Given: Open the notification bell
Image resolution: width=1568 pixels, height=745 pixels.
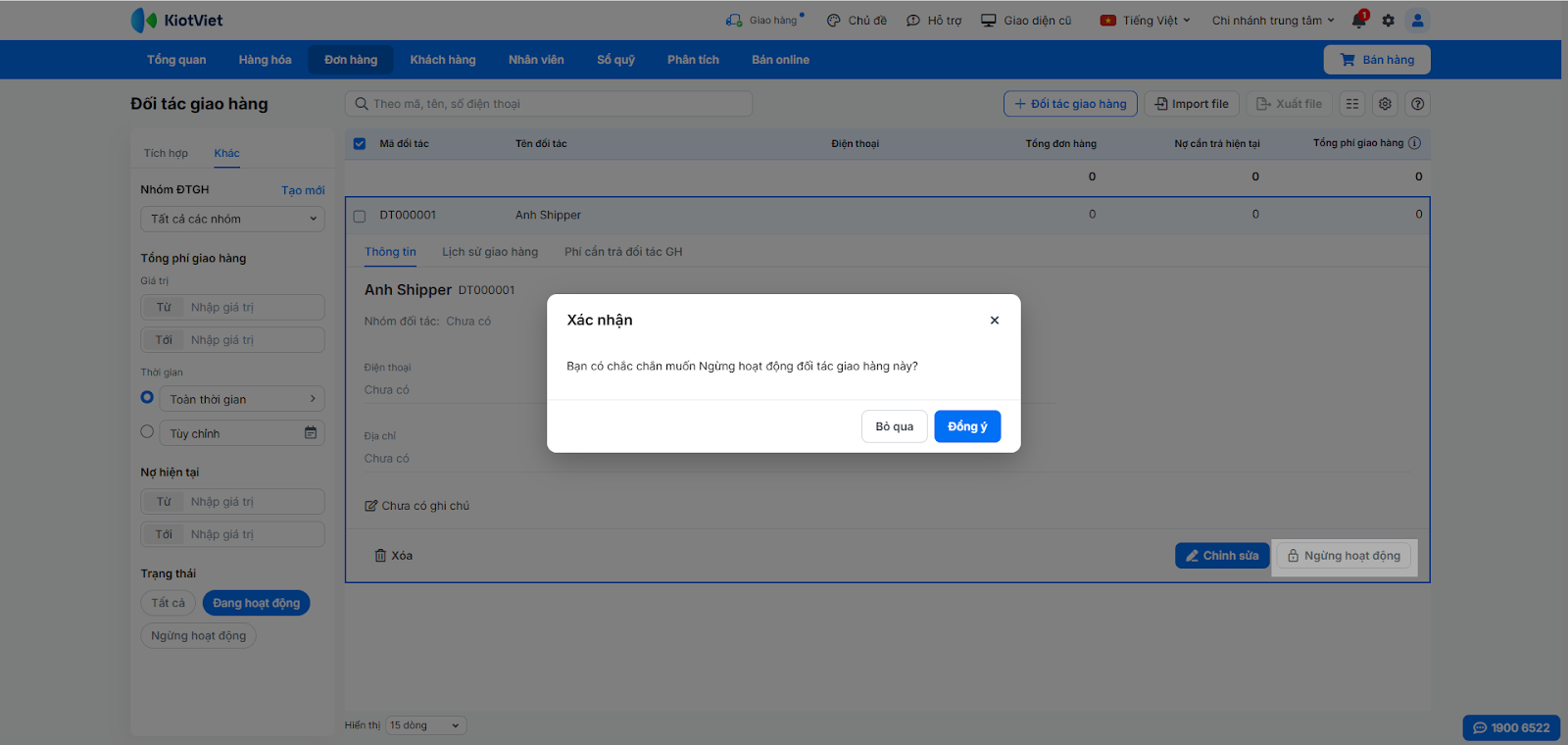Looking at the screenshot, I should [x=1359, y=21].
